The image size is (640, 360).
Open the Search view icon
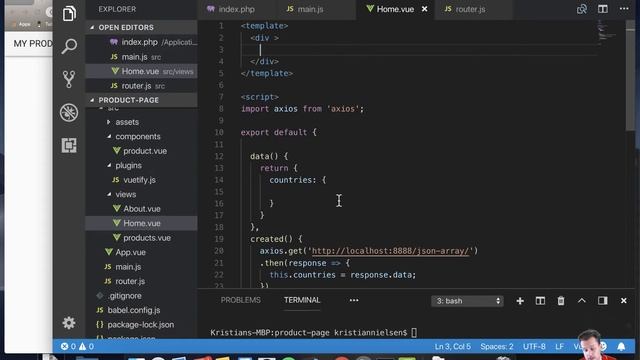[x=69, y=46]
